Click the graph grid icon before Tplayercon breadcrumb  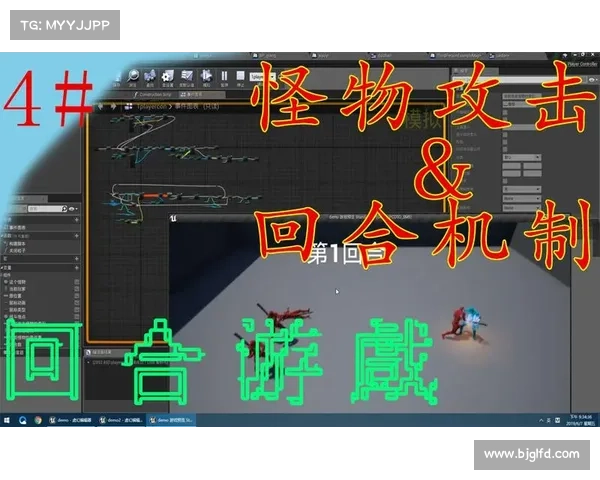(x=129, y=106)
